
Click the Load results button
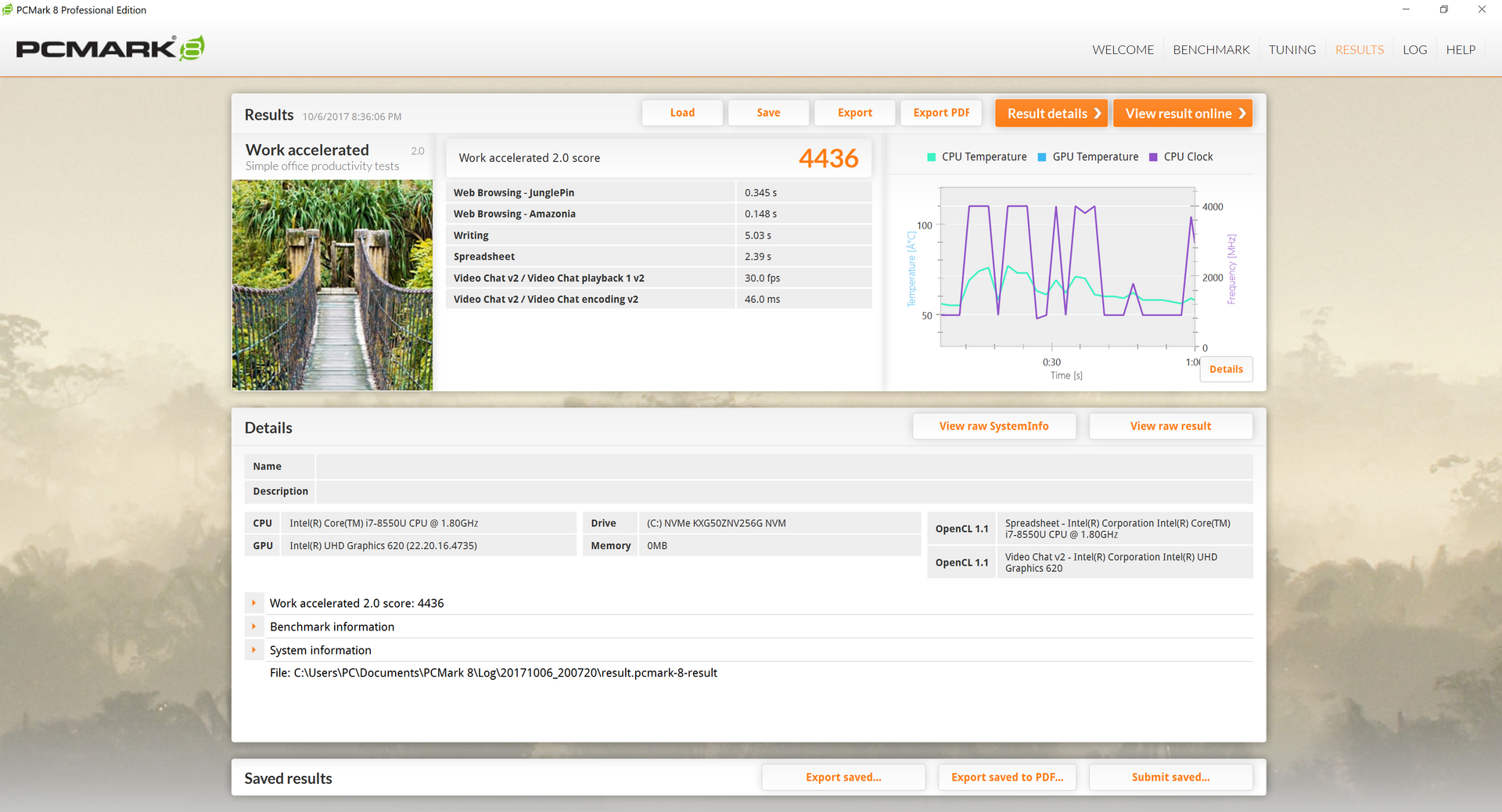tap(682, 113)
